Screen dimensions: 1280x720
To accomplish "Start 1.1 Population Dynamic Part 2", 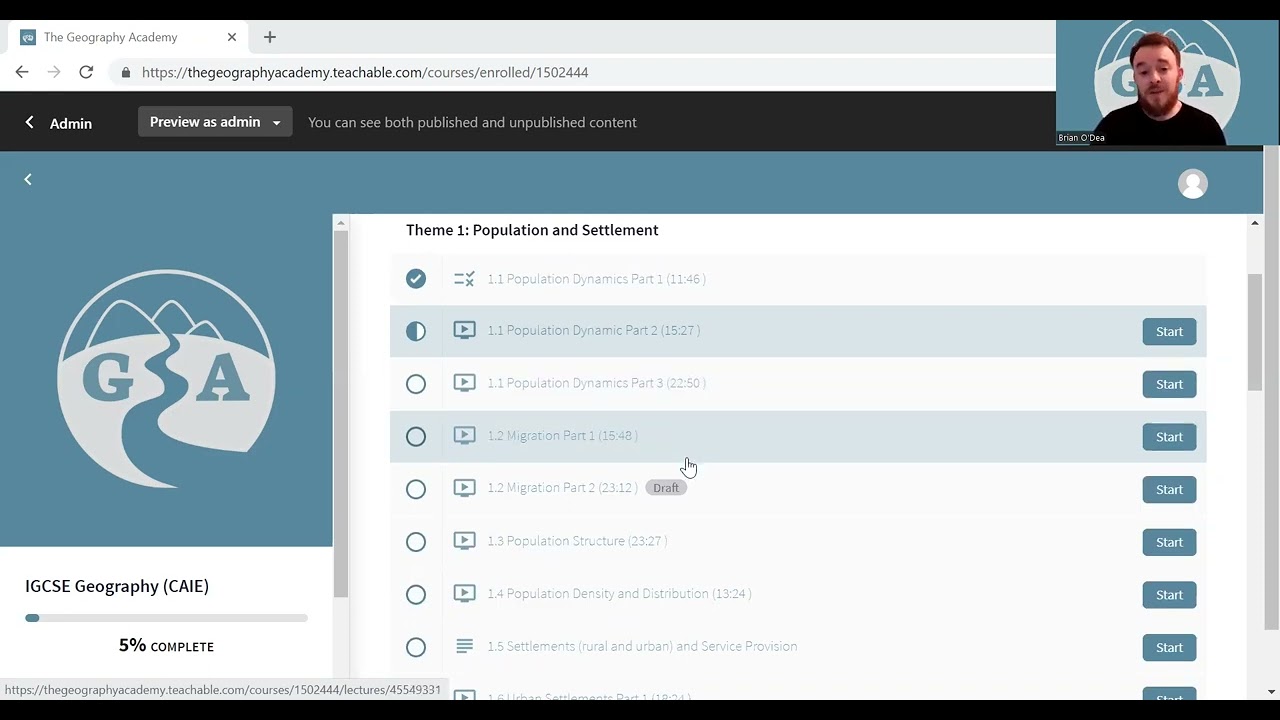I will 1169,331.
